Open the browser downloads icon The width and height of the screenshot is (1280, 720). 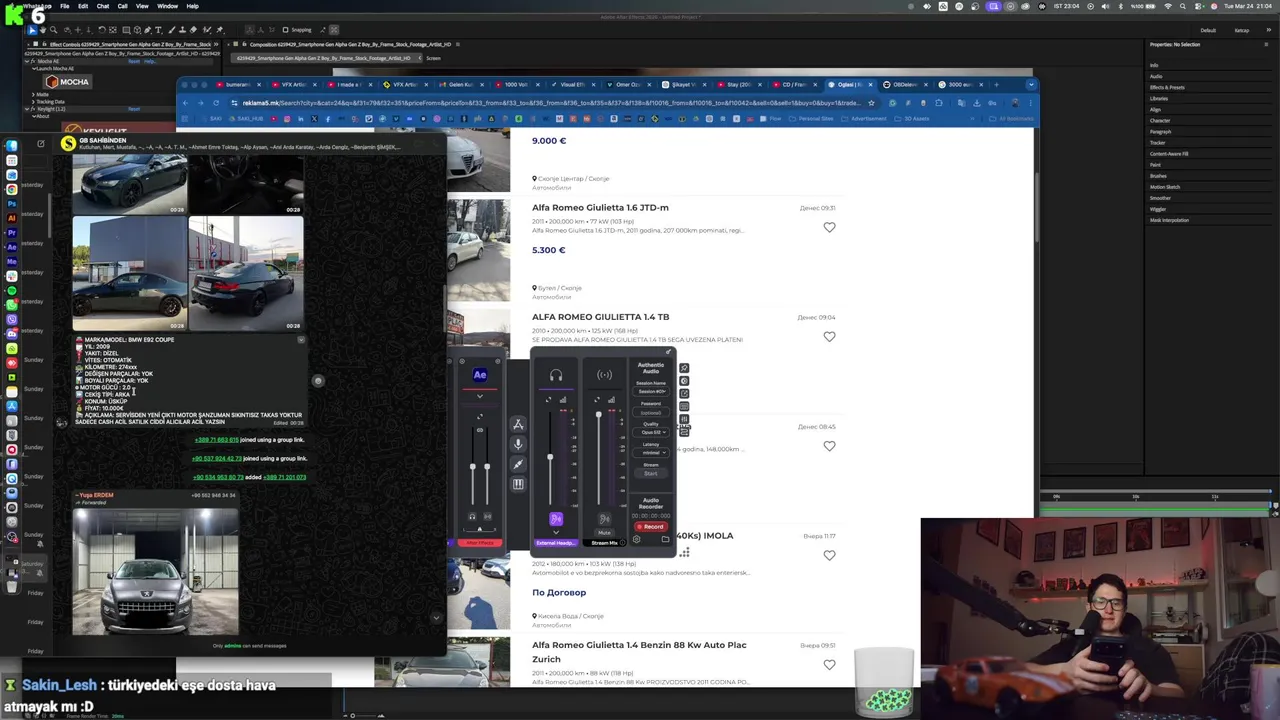(977, 103)
